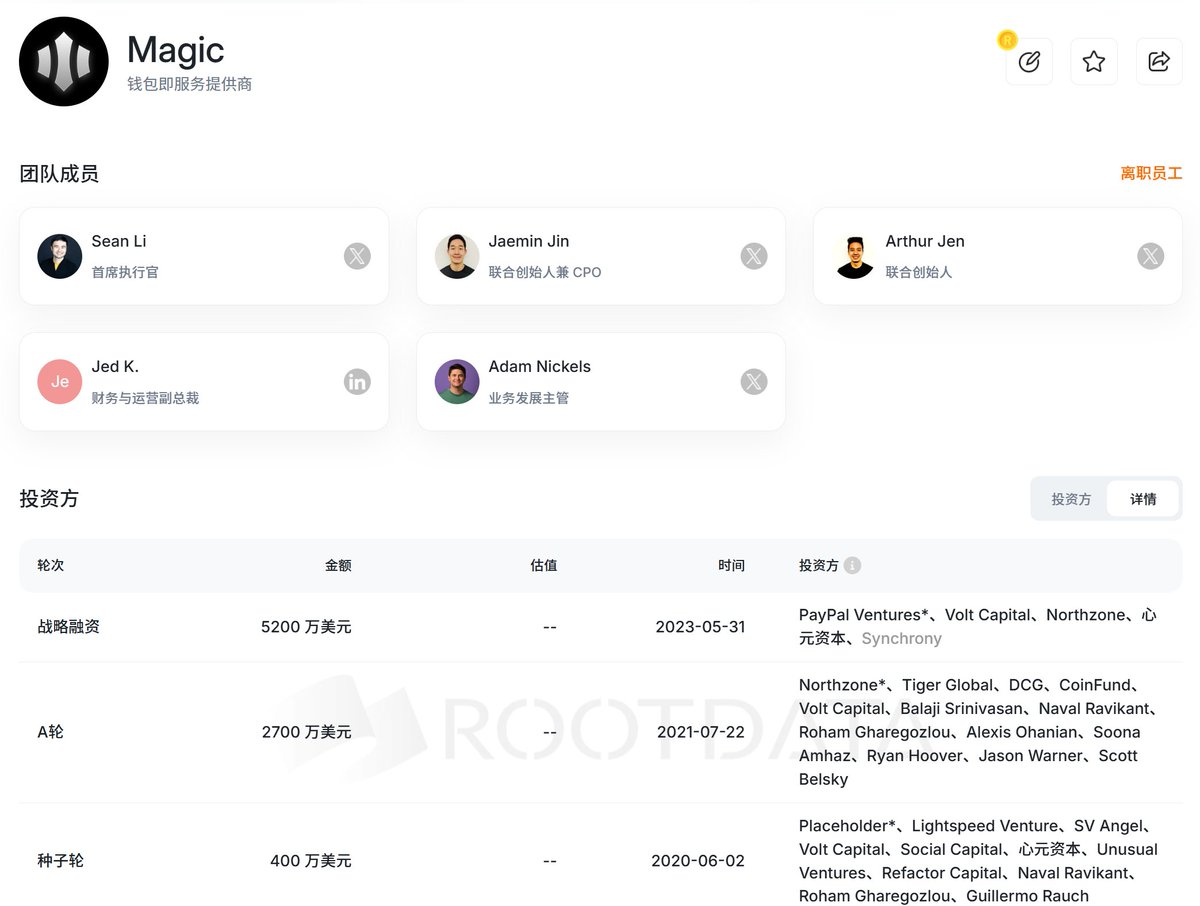Click the 钱包即服务提供商 tag

(190, 85)
